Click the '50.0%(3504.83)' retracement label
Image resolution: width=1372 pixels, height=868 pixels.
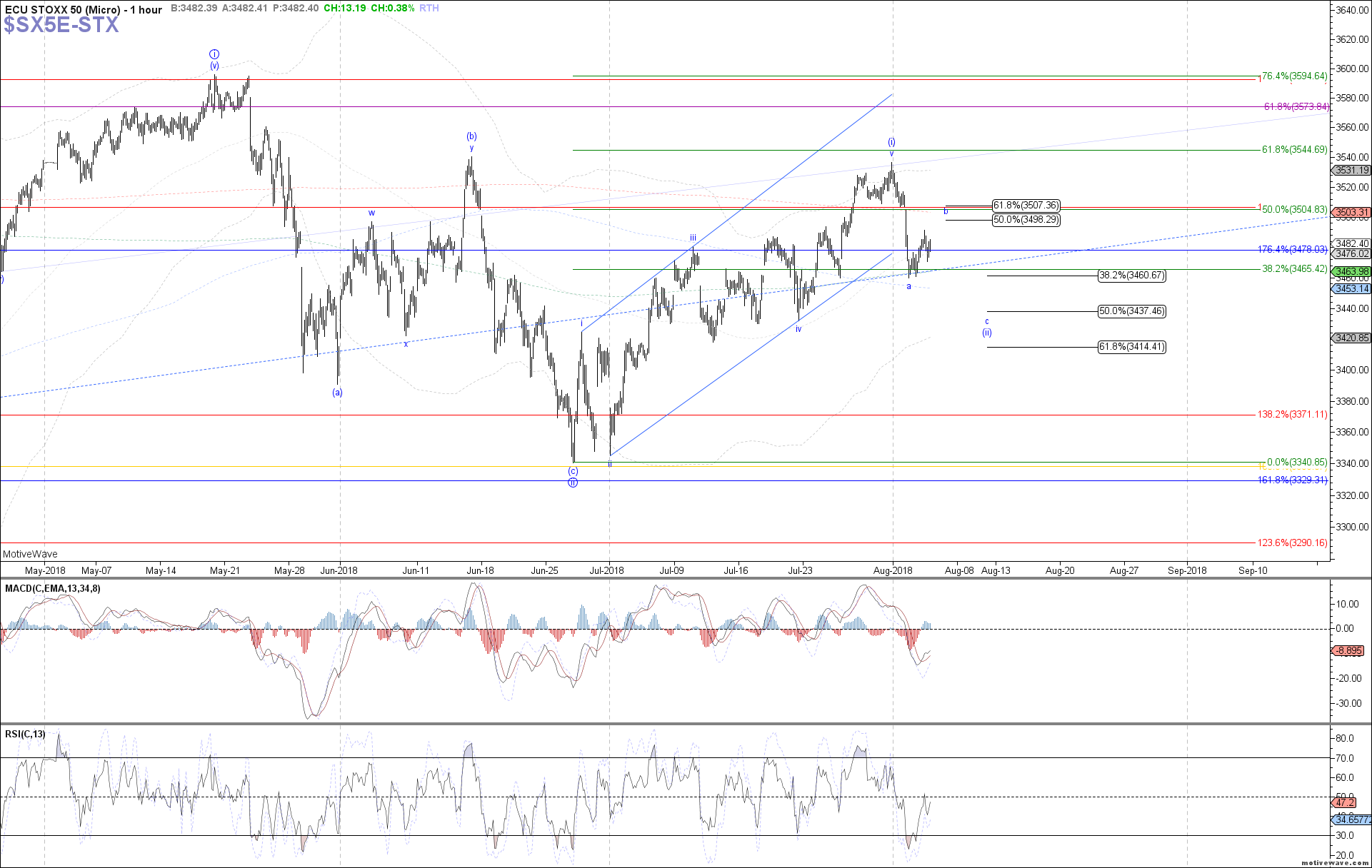coord(1294,210)
